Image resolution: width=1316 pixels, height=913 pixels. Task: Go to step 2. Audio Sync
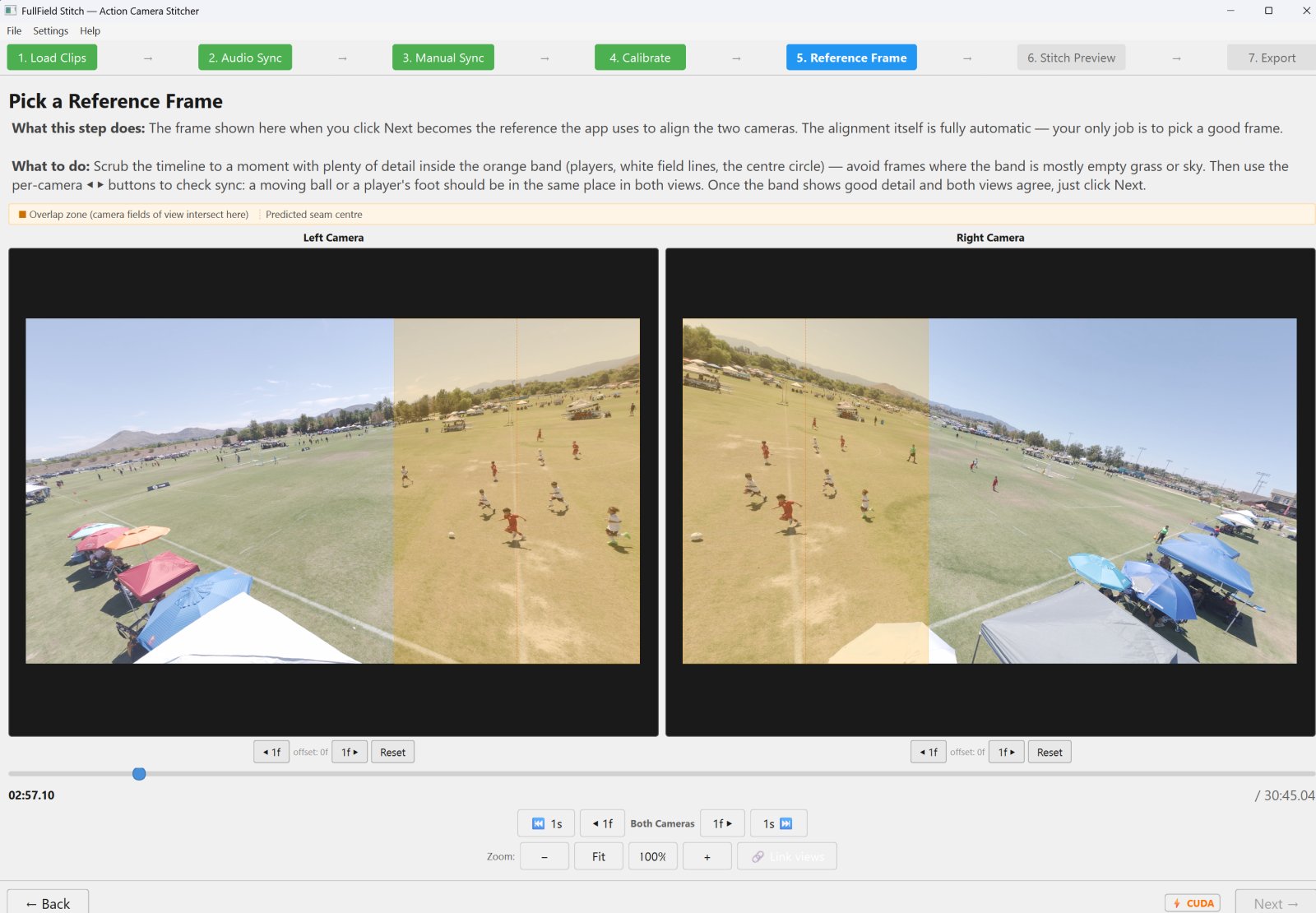click(245, 58)
